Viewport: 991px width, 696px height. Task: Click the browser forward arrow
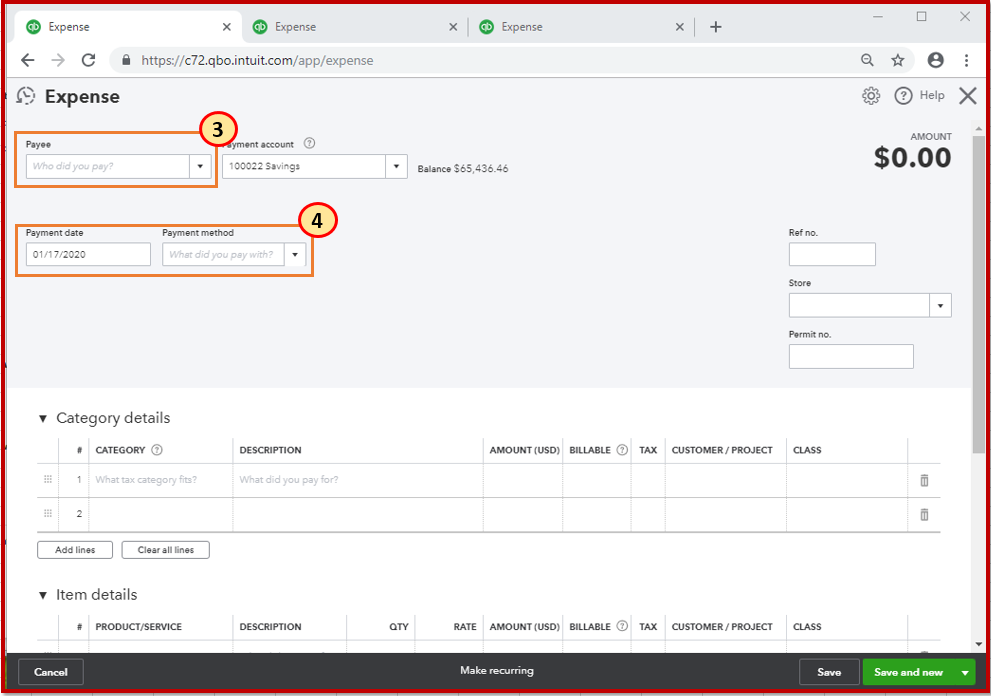click(x=58, y=60)
